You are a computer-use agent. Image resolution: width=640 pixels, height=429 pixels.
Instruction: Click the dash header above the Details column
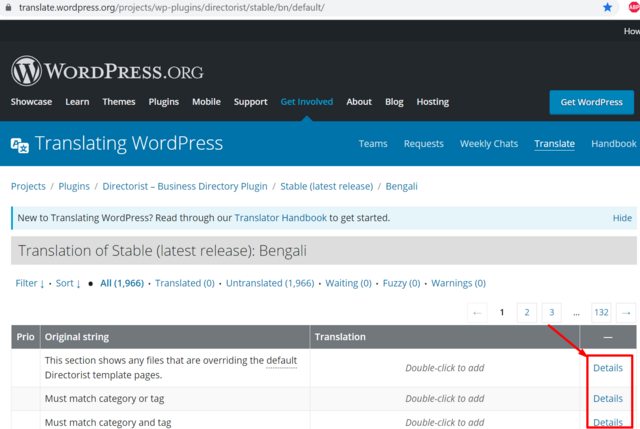[x=608, y=337]
